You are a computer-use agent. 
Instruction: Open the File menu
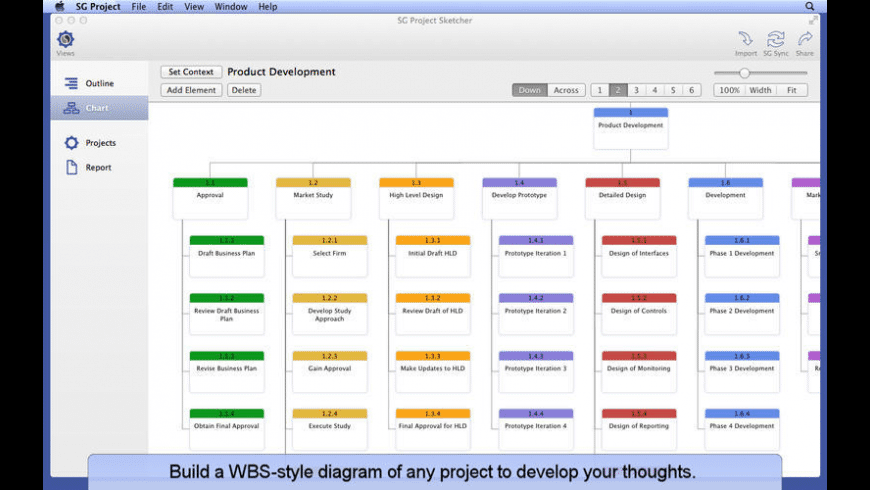coord(139,7)
